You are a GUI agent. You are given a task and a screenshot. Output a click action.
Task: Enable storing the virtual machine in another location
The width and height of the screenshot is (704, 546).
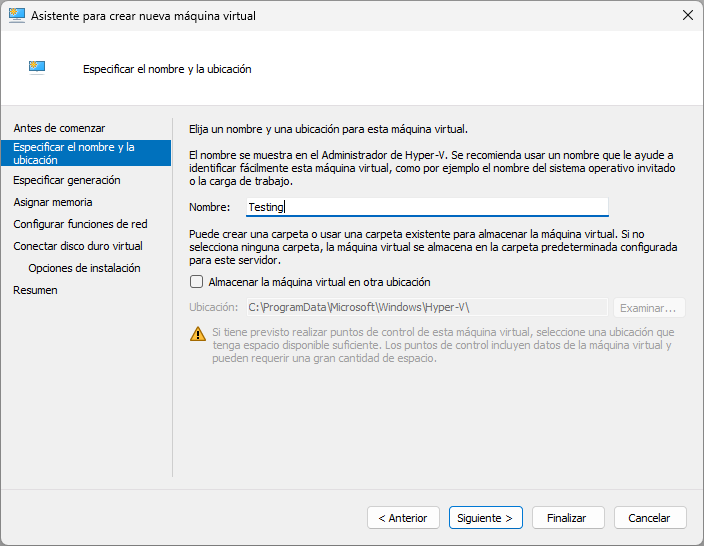(x=197, y=282)
